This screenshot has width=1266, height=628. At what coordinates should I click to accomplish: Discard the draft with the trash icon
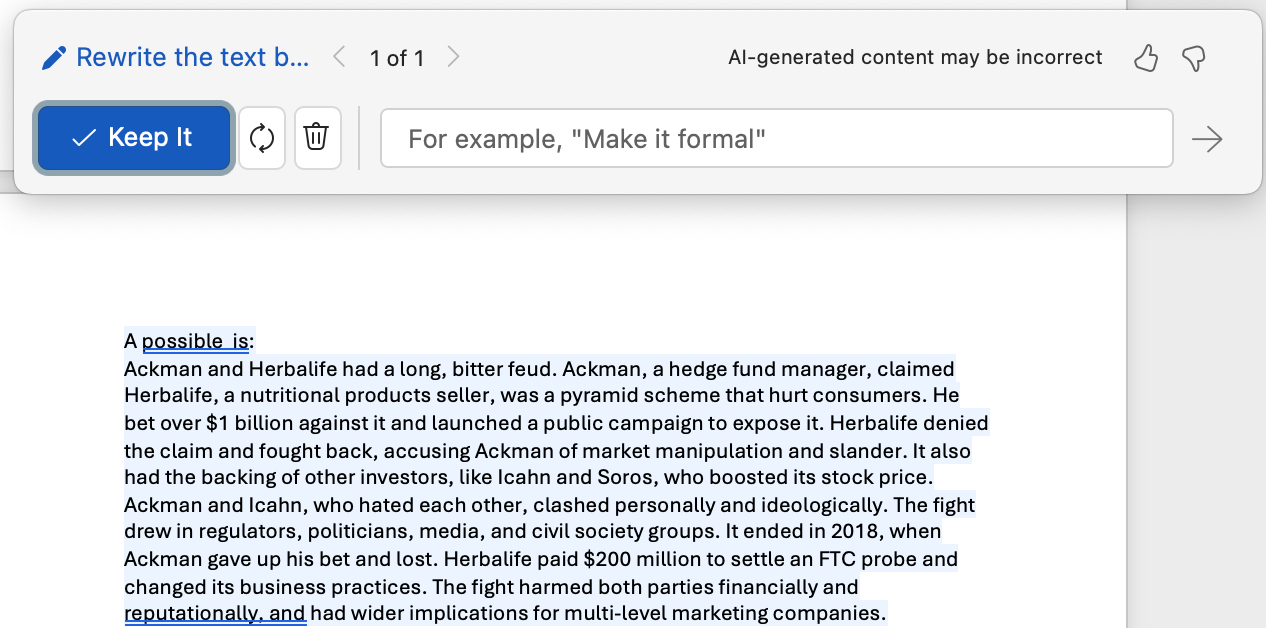(317, 137)
